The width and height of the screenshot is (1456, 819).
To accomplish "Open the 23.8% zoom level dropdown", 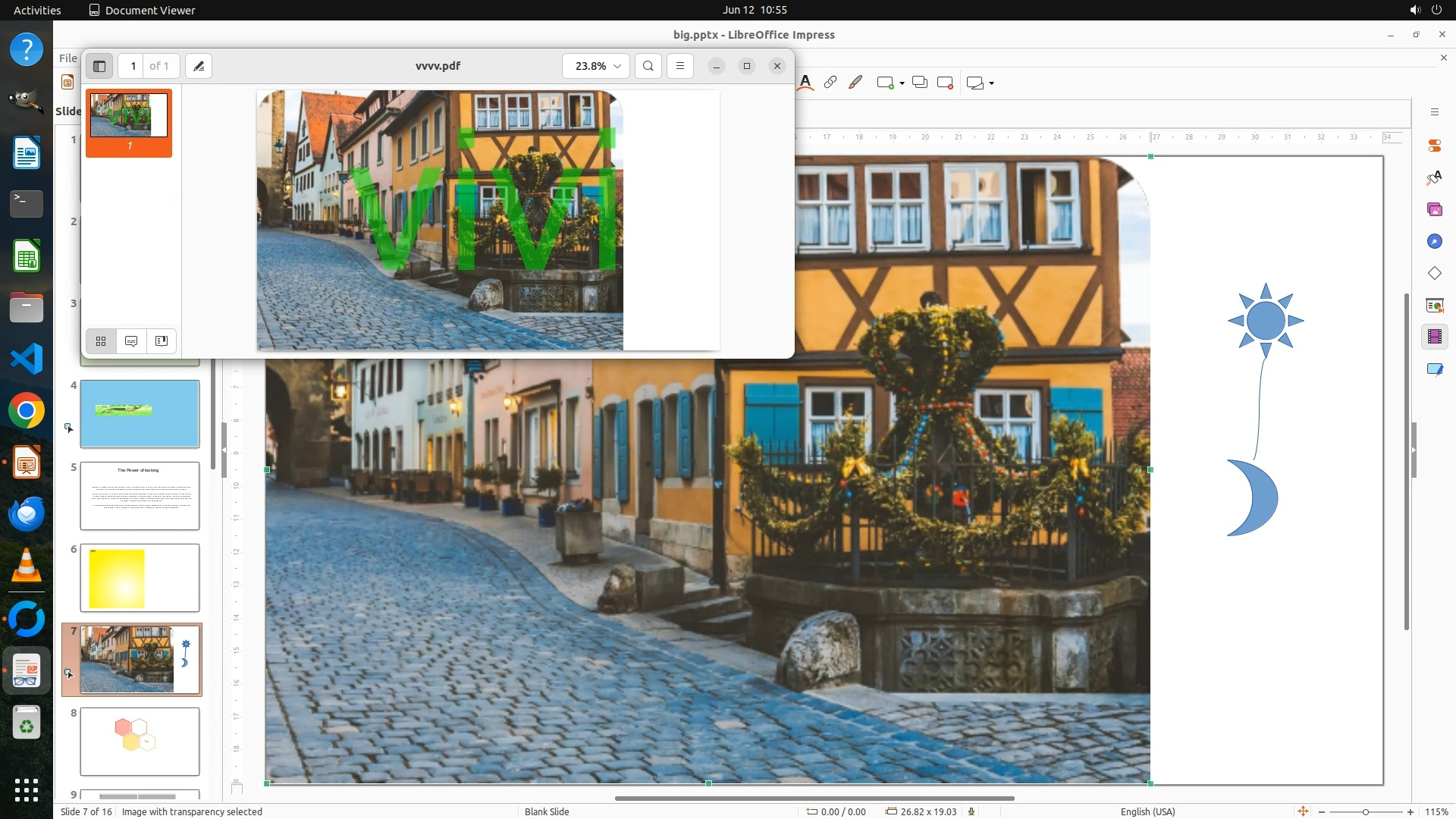I will pyautogui.click(x=596, y=66).
